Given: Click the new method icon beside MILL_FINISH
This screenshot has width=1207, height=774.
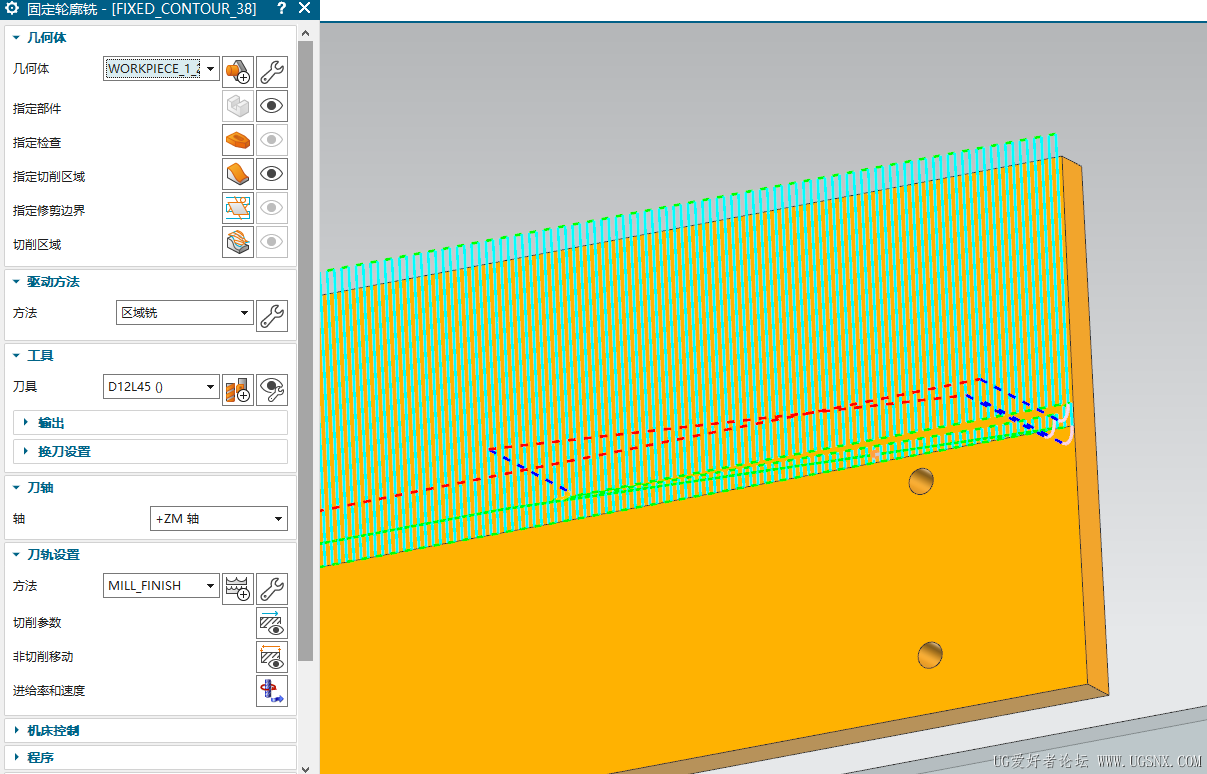Looking at the screenshot, I should click(238, 588).
